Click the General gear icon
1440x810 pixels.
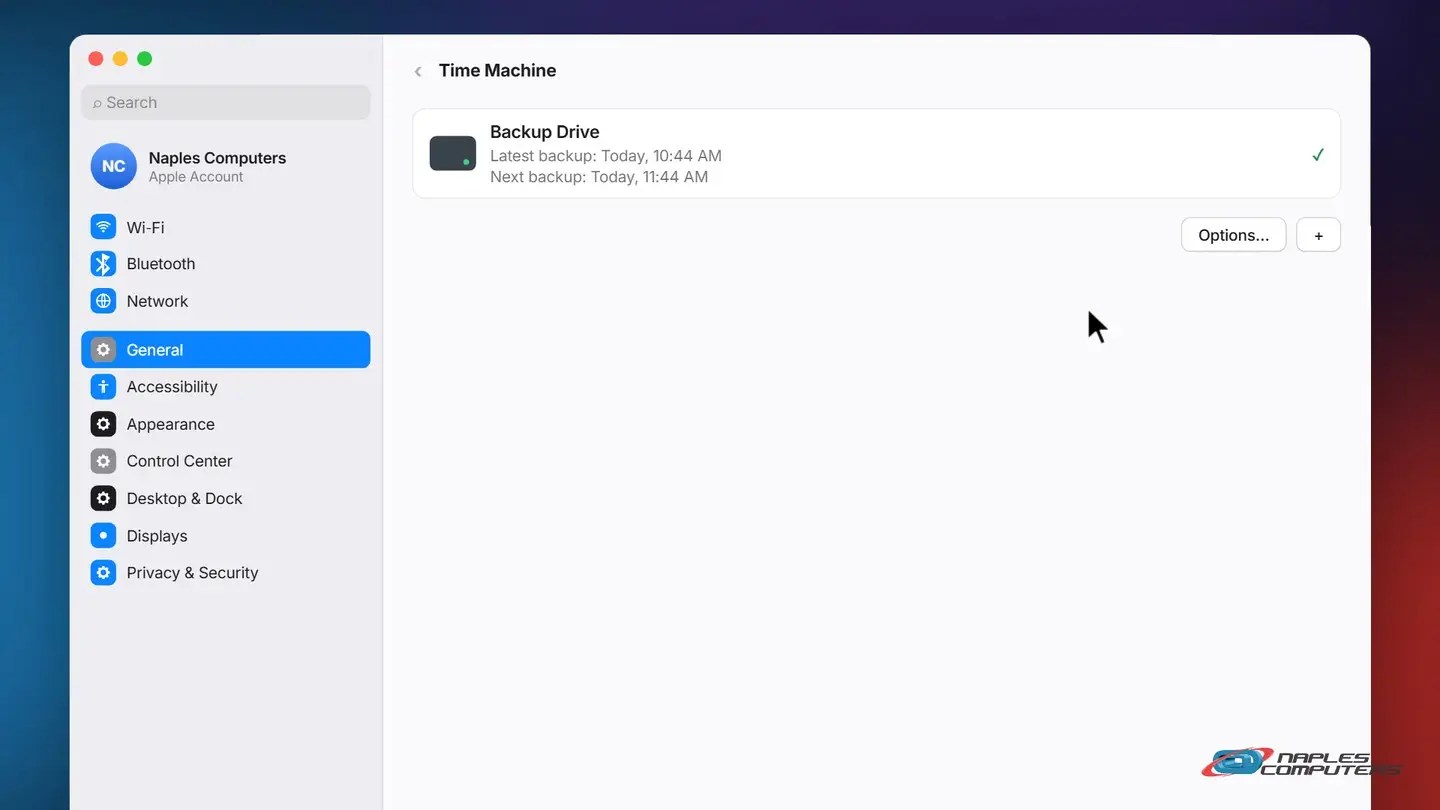click(103, 350)
